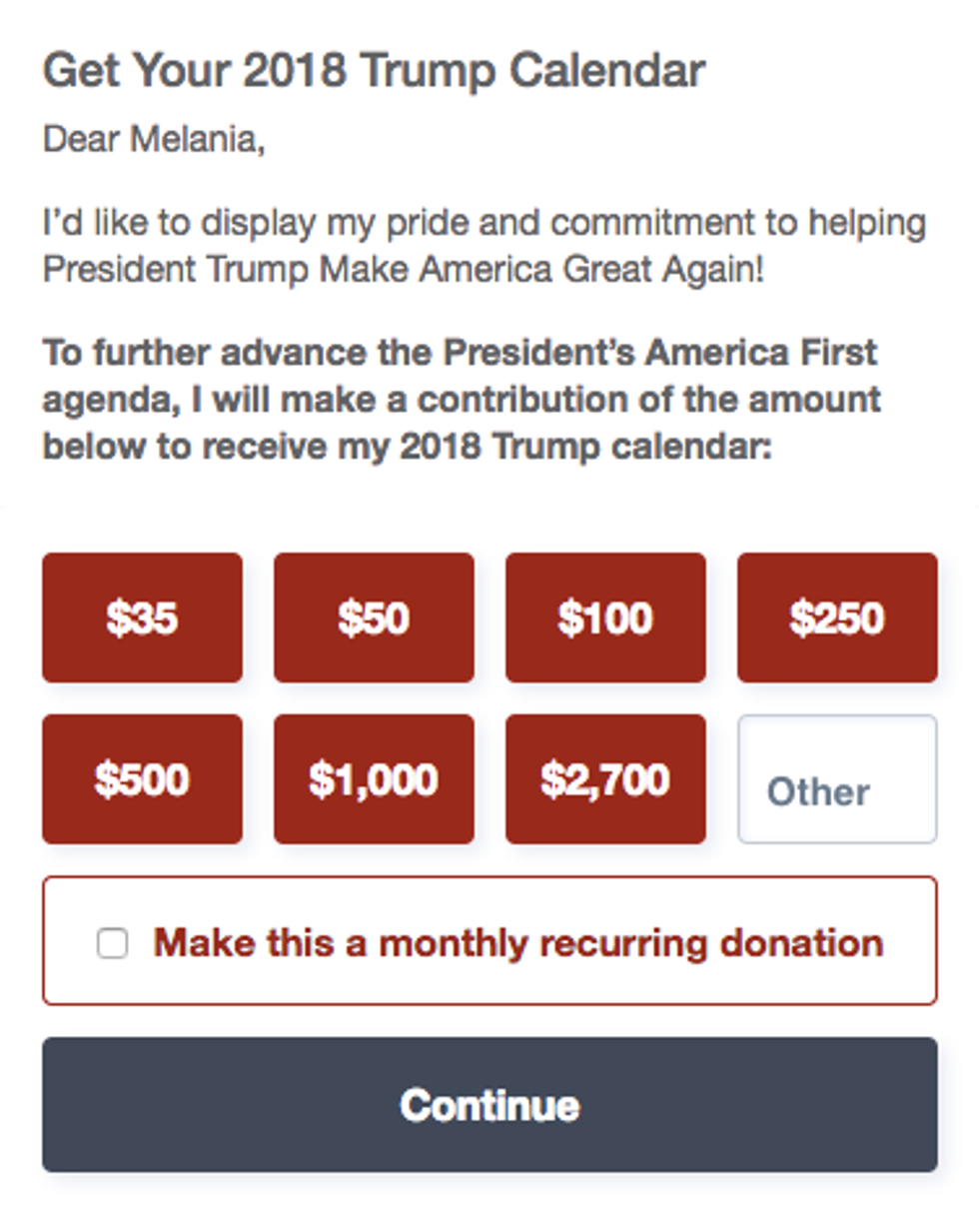Choose the $500 contribution button
The height and width of the screenshot is (1232, 979).
[142, 779]
